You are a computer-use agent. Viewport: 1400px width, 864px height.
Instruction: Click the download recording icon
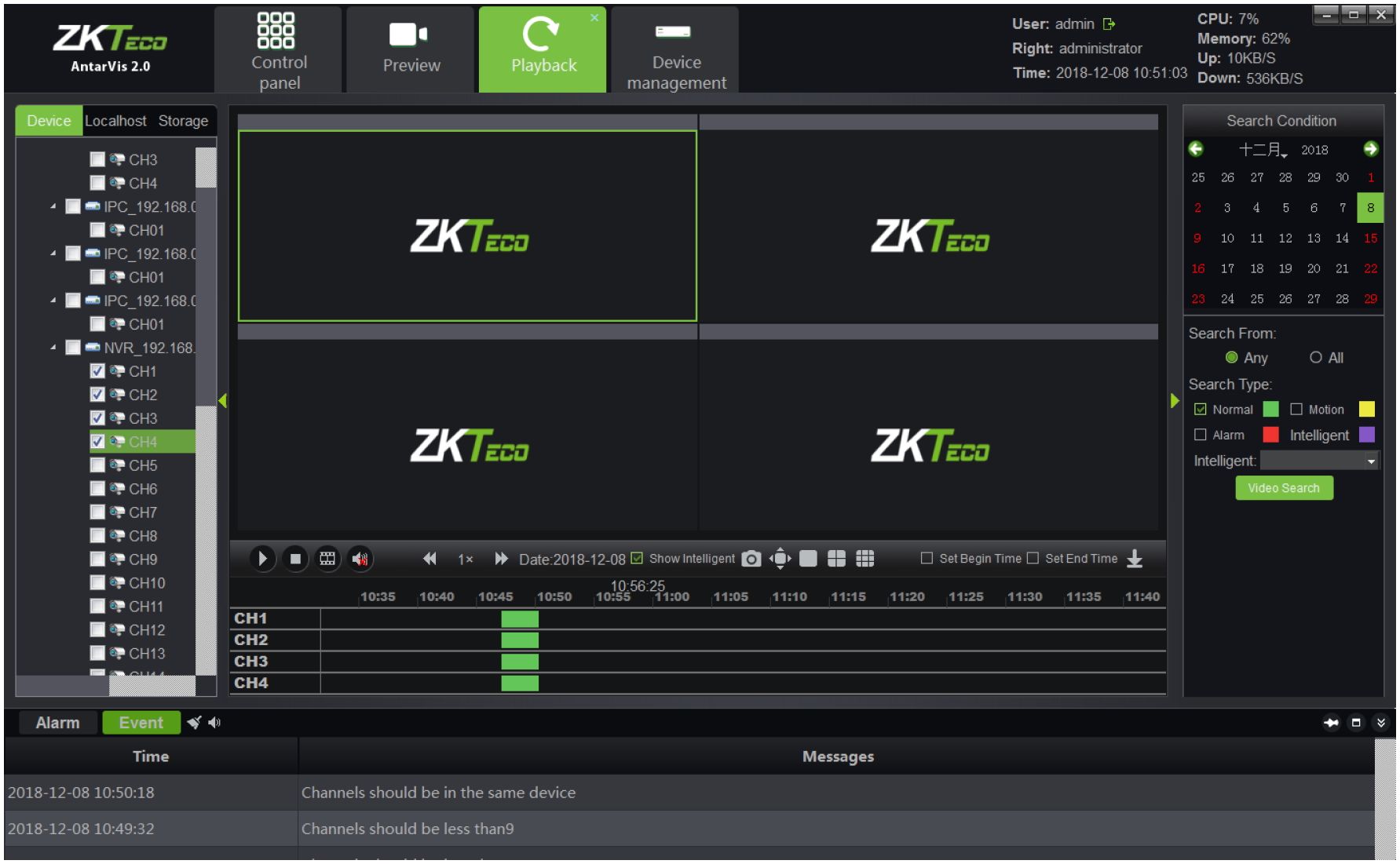tap(1135, 559)
